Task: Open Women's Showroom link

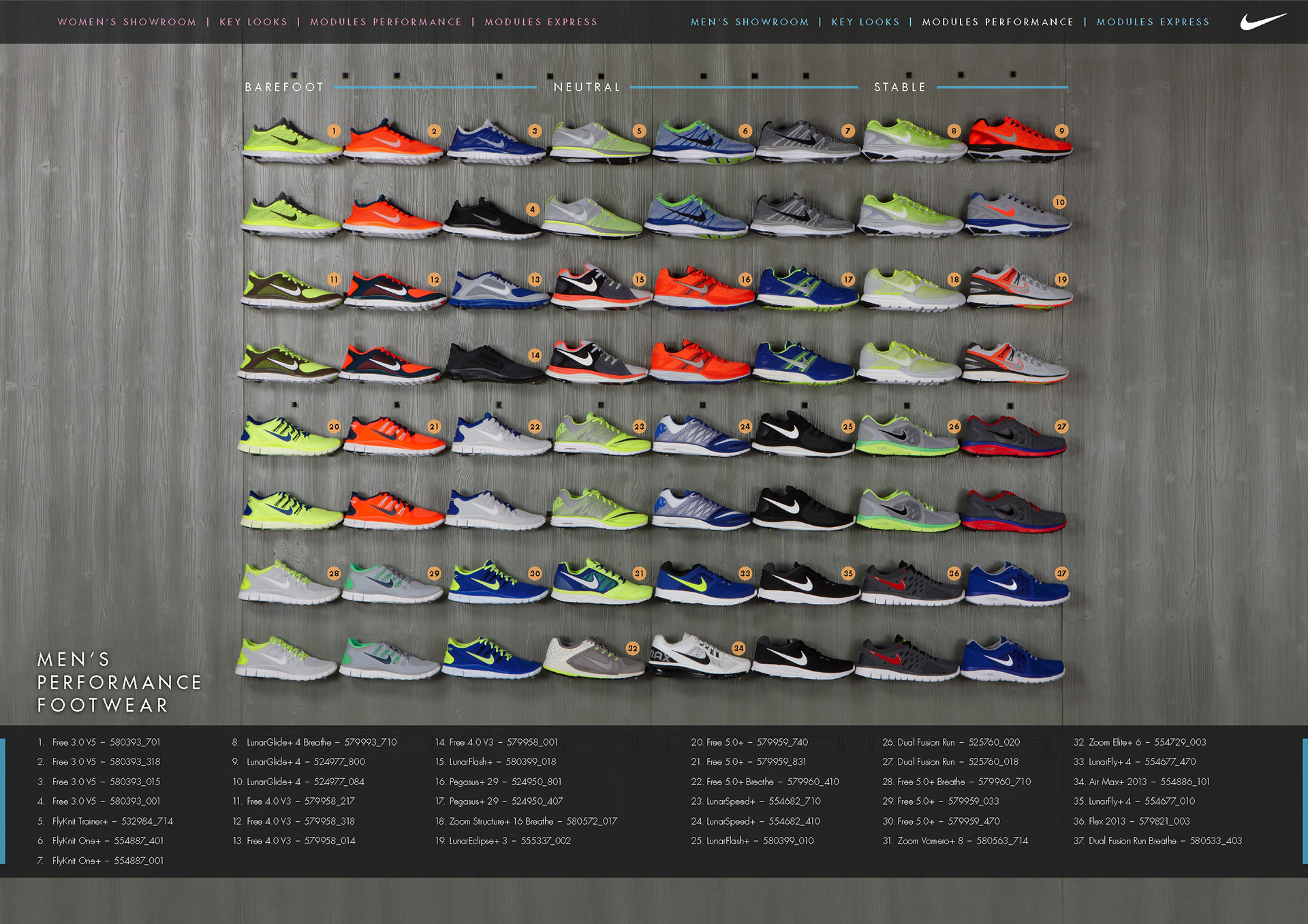Action: tap(127, 22)
